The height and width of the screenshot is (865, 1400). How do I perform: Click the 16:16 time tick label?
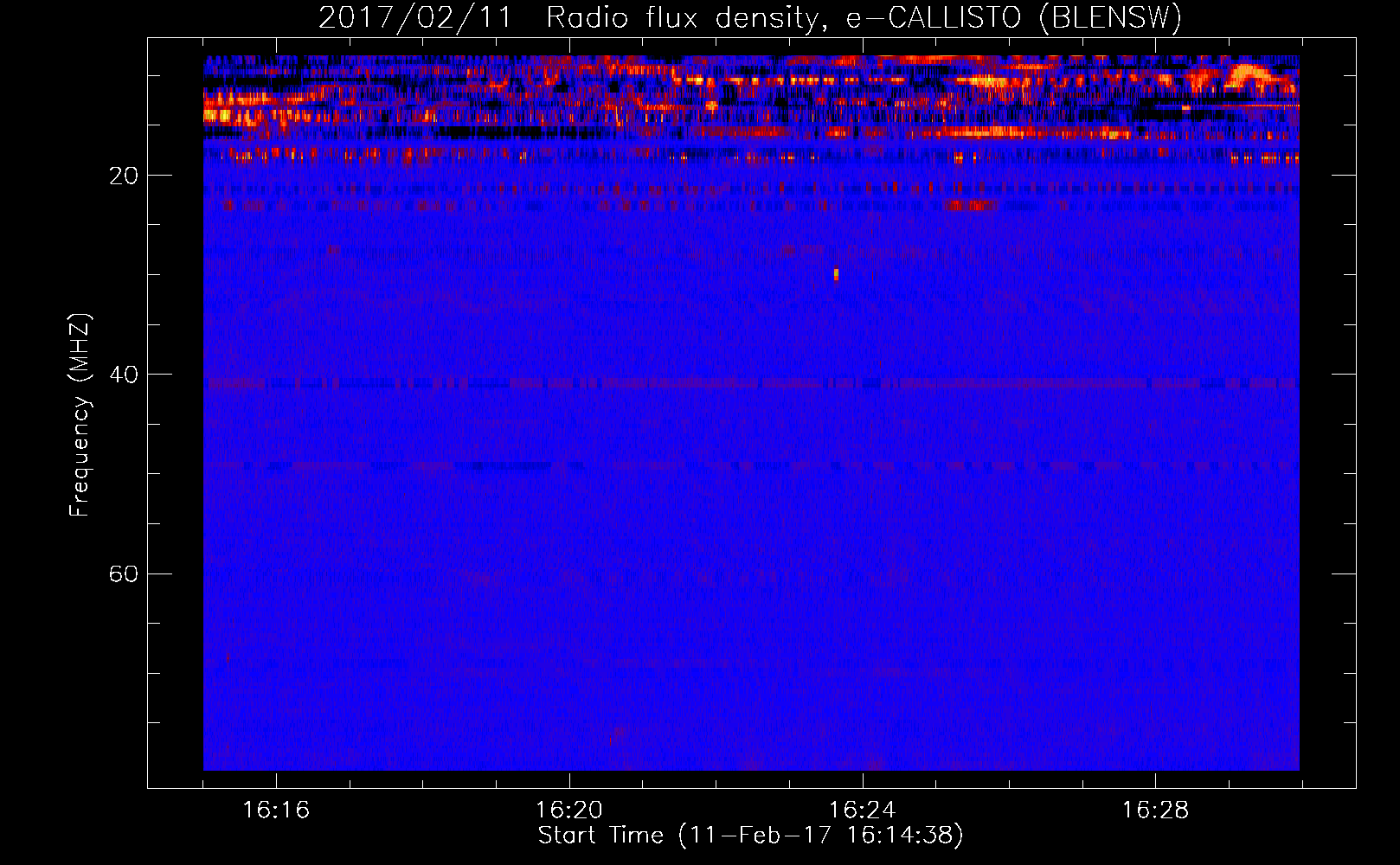(276, 810)
